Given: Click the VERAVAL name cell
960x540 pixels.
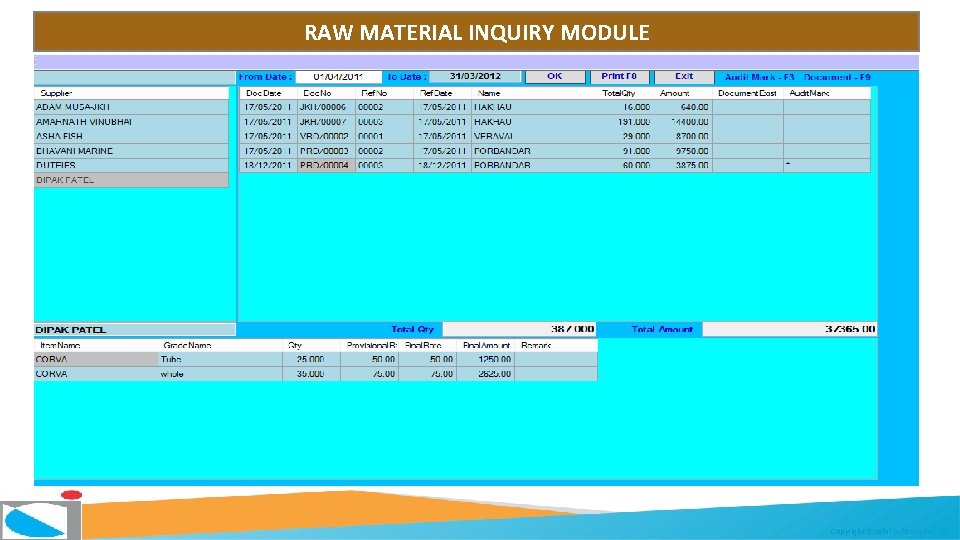Looking at the screenshot, I should (x=534, y=137).
